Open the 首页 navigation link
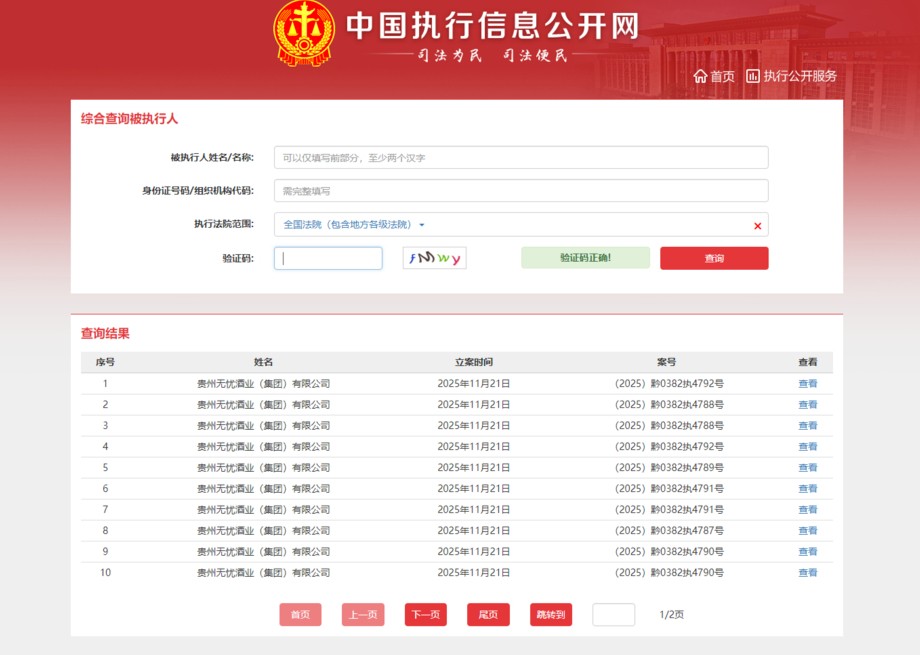Viewport: 920px width, 655px height. (722, 76)
